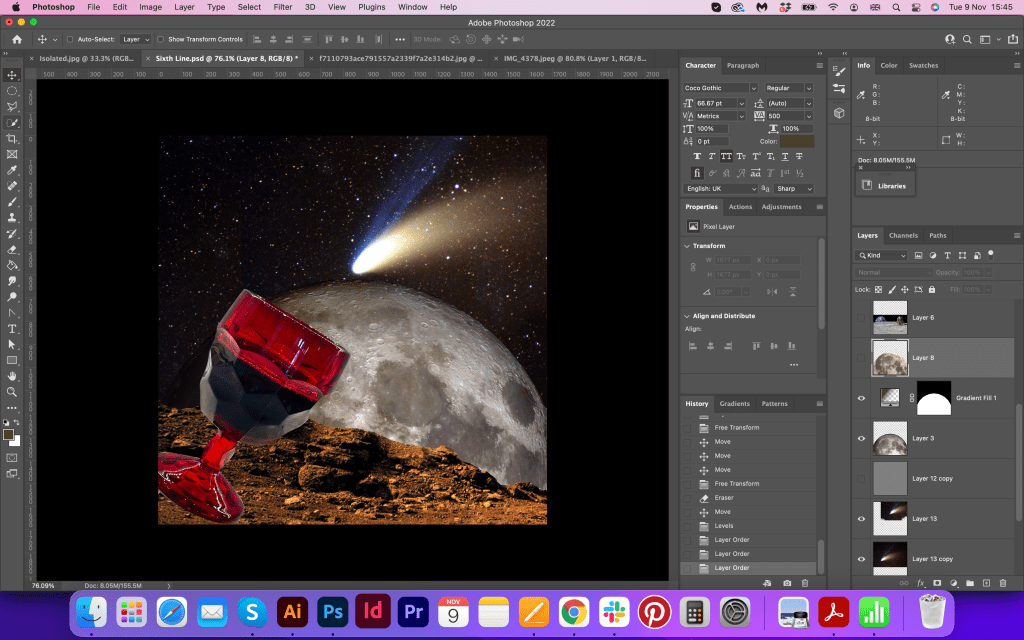
Task: Hide the Gradient Fill 1 layer
Action: coord(862,398)
